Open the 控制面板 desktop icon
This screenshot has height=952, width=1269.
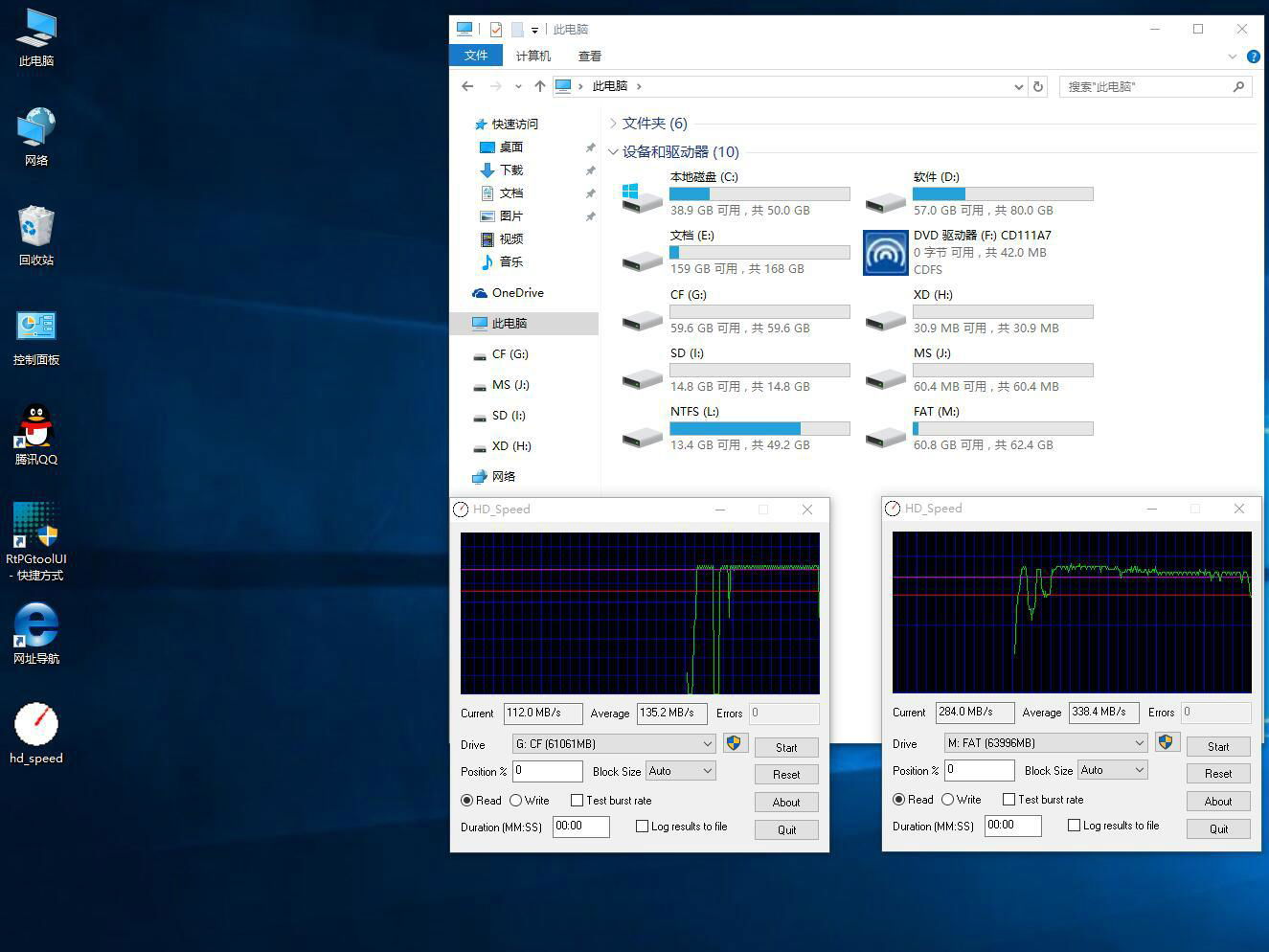tap(36, 337)
